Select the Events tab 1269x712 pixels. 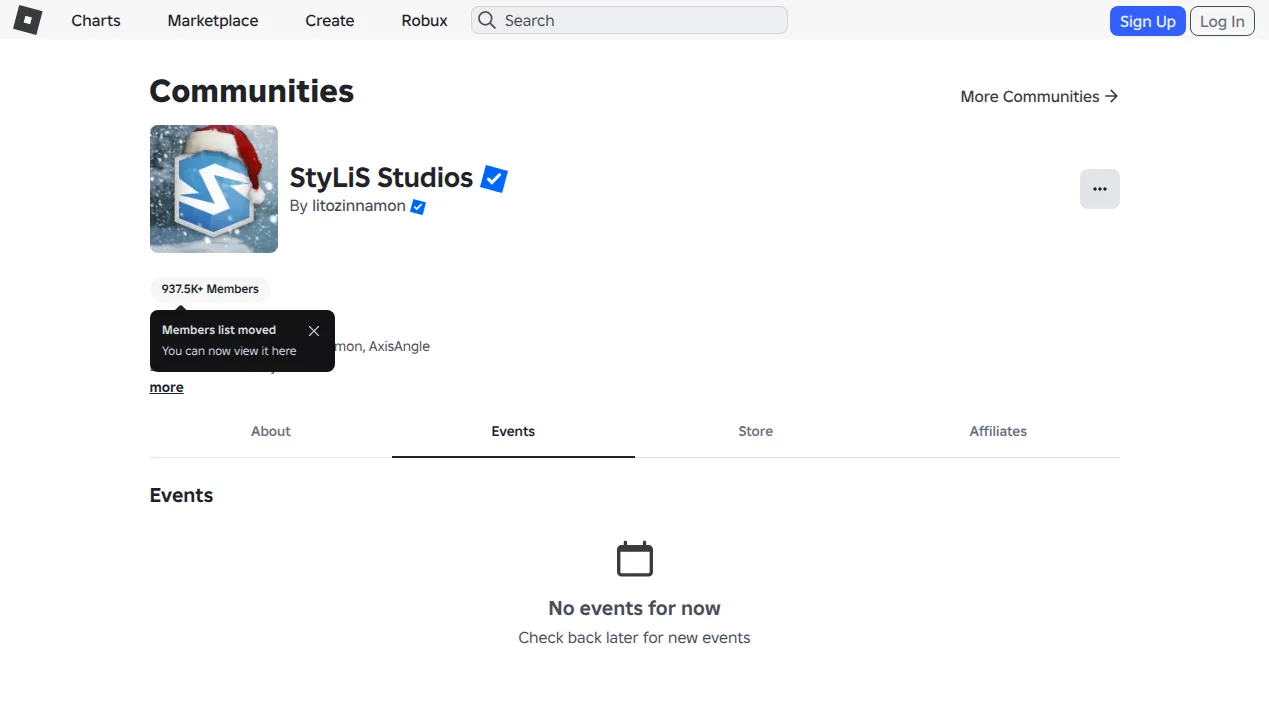(x=513, y=432)
